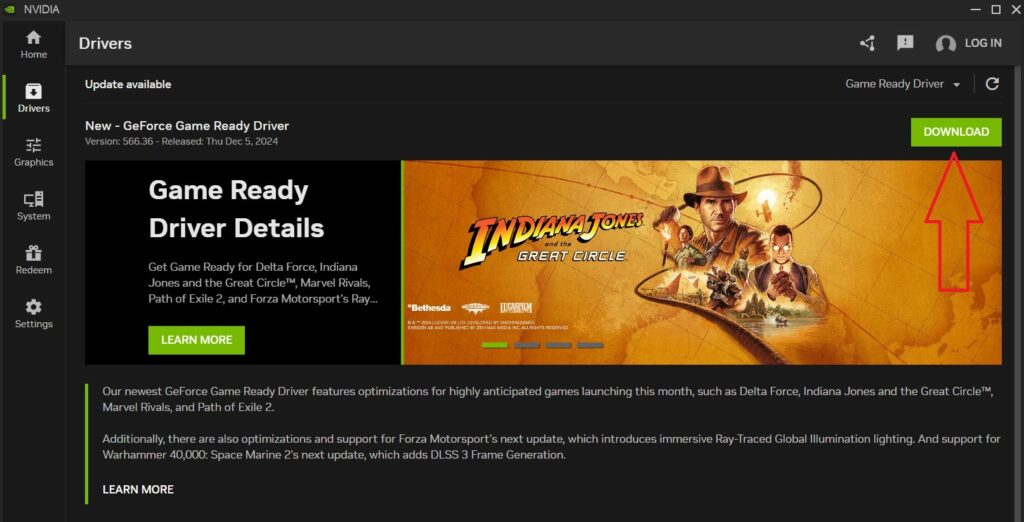
Task: Maximize the NVIDIA app window
Action: tap(995, 9)
